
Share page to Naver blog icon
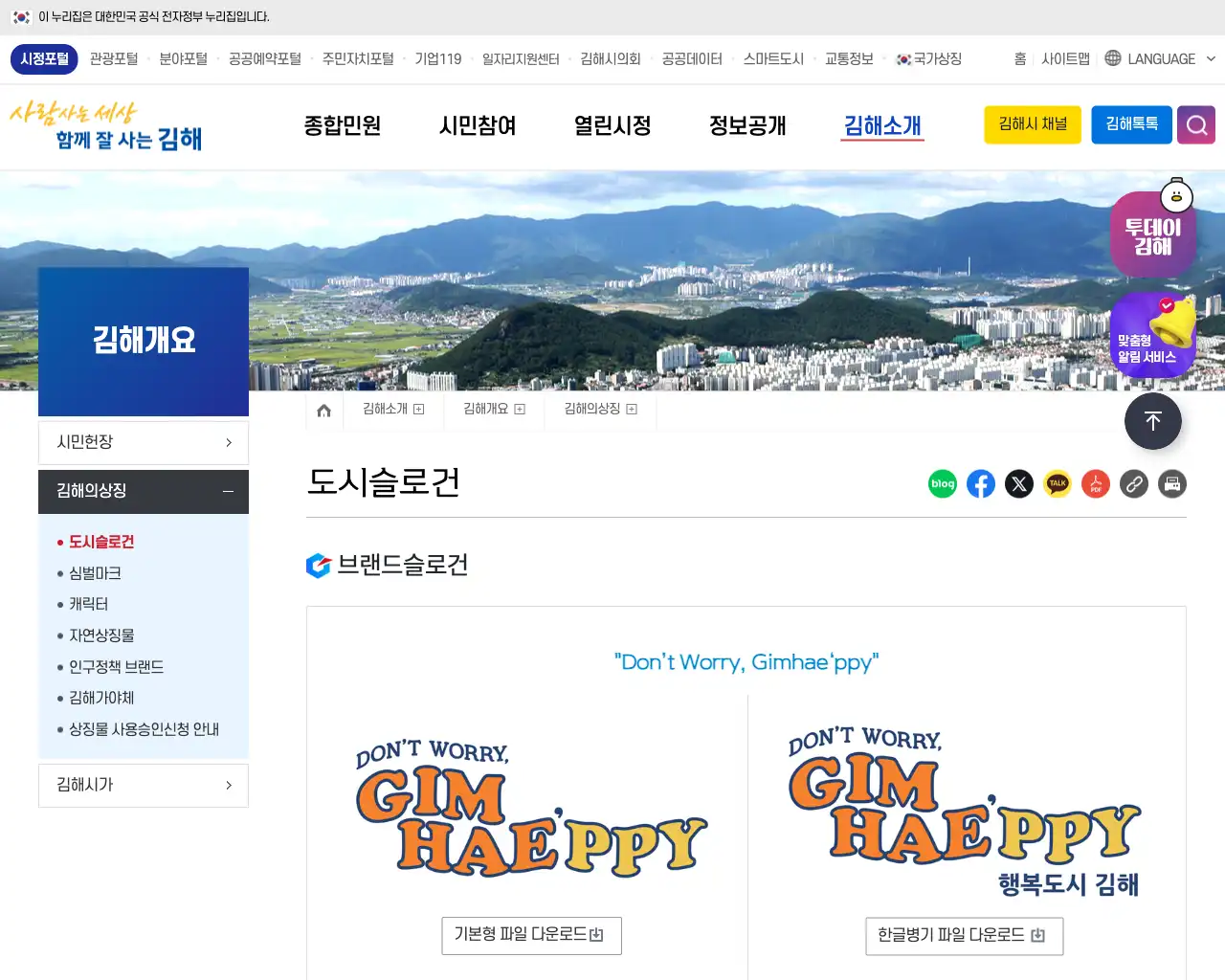point(943,484)
